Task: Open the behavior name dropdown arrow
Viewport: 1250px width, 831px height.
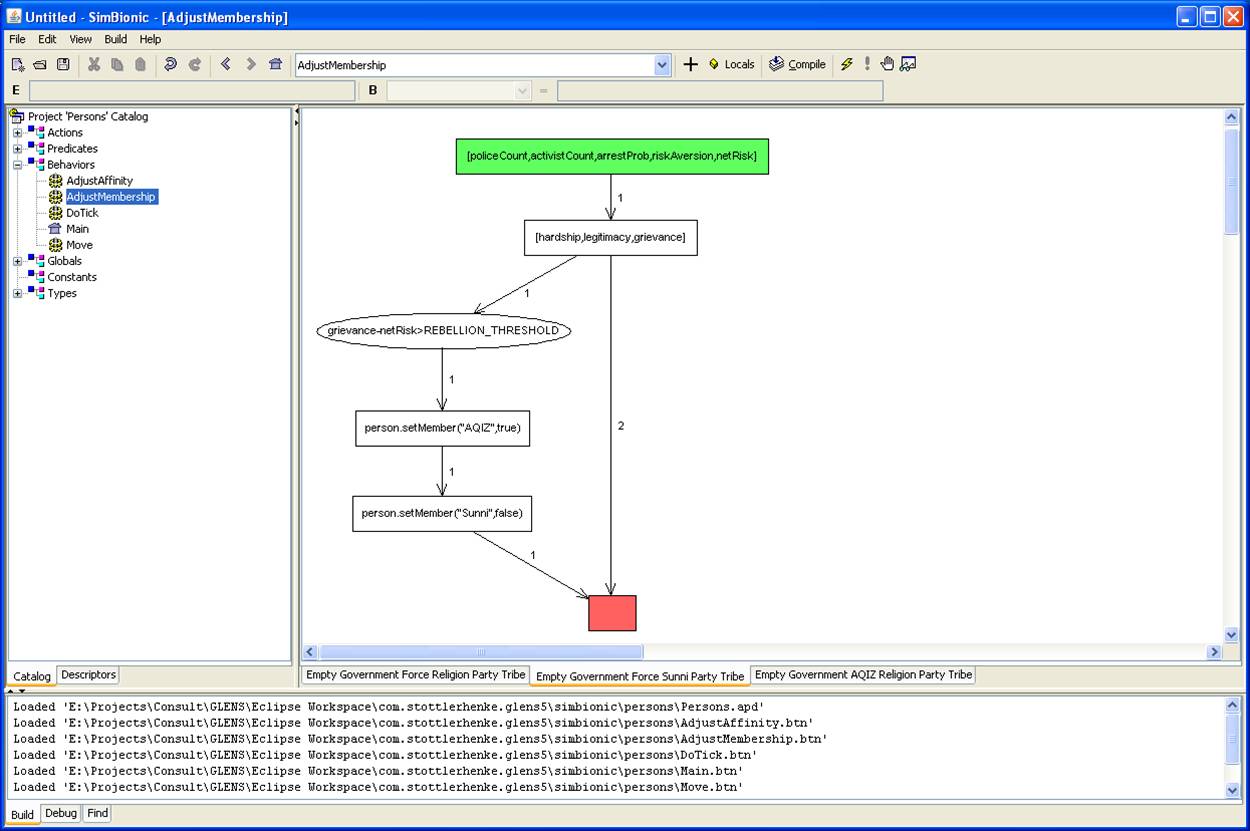Action: (662, 65)
